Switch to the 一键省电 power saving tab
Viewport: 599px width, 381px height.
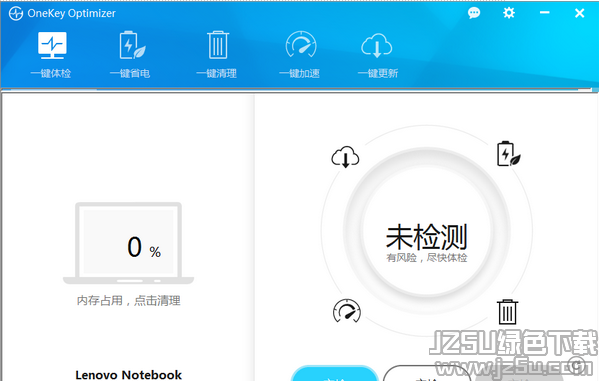[x=130, y=55]
